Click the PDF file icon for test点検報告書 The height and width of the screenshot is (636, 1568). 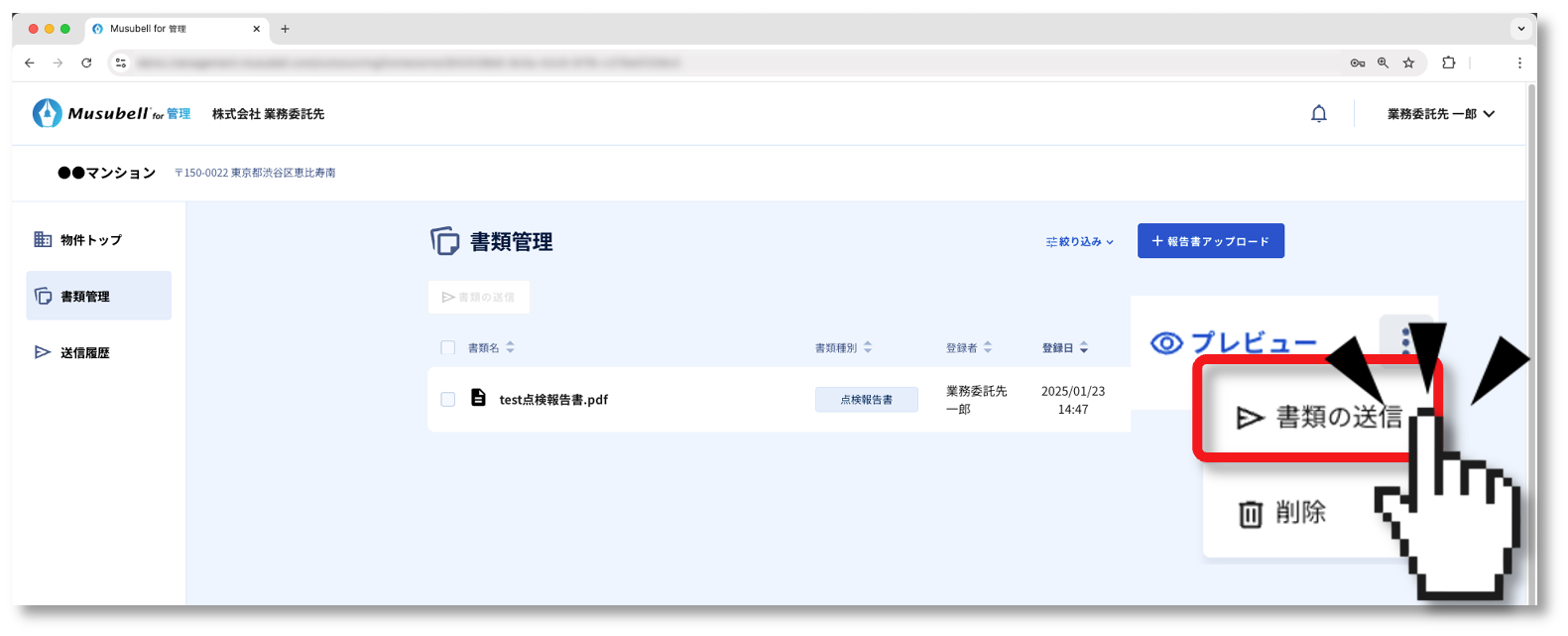(478, 398)
